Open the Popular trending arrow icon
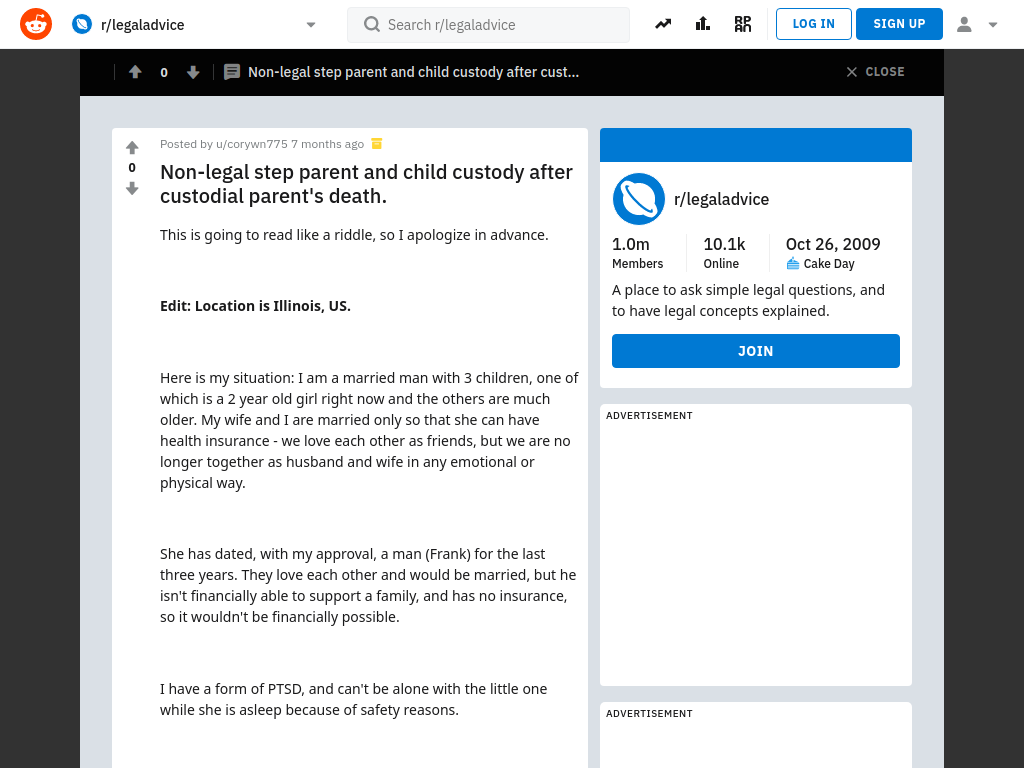 tap(663, 24)
